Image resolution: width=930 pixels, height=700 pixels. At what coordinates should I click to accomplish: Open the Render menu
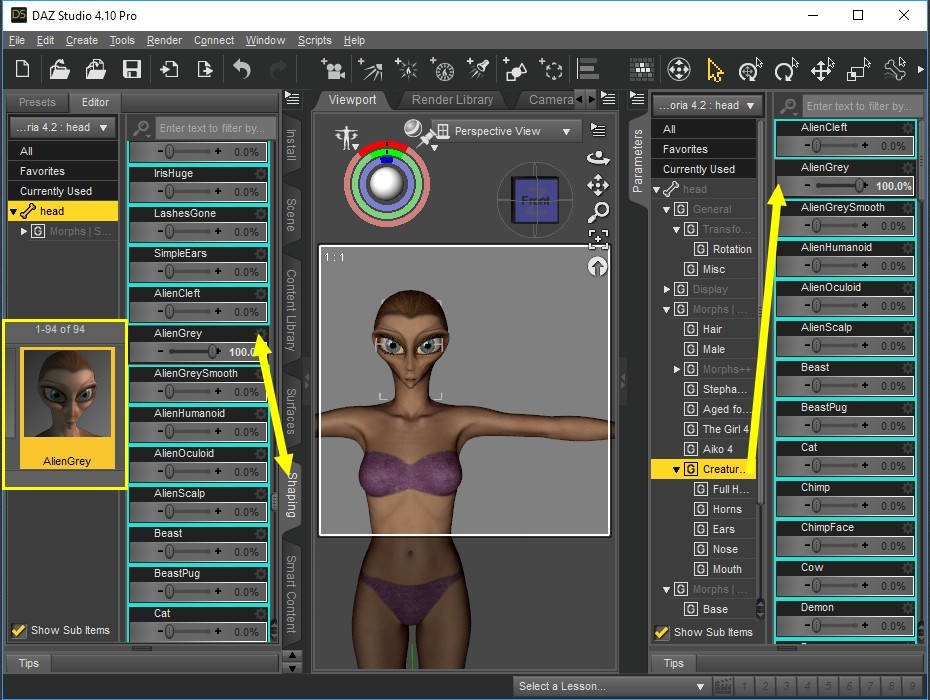tap(164, 40)
